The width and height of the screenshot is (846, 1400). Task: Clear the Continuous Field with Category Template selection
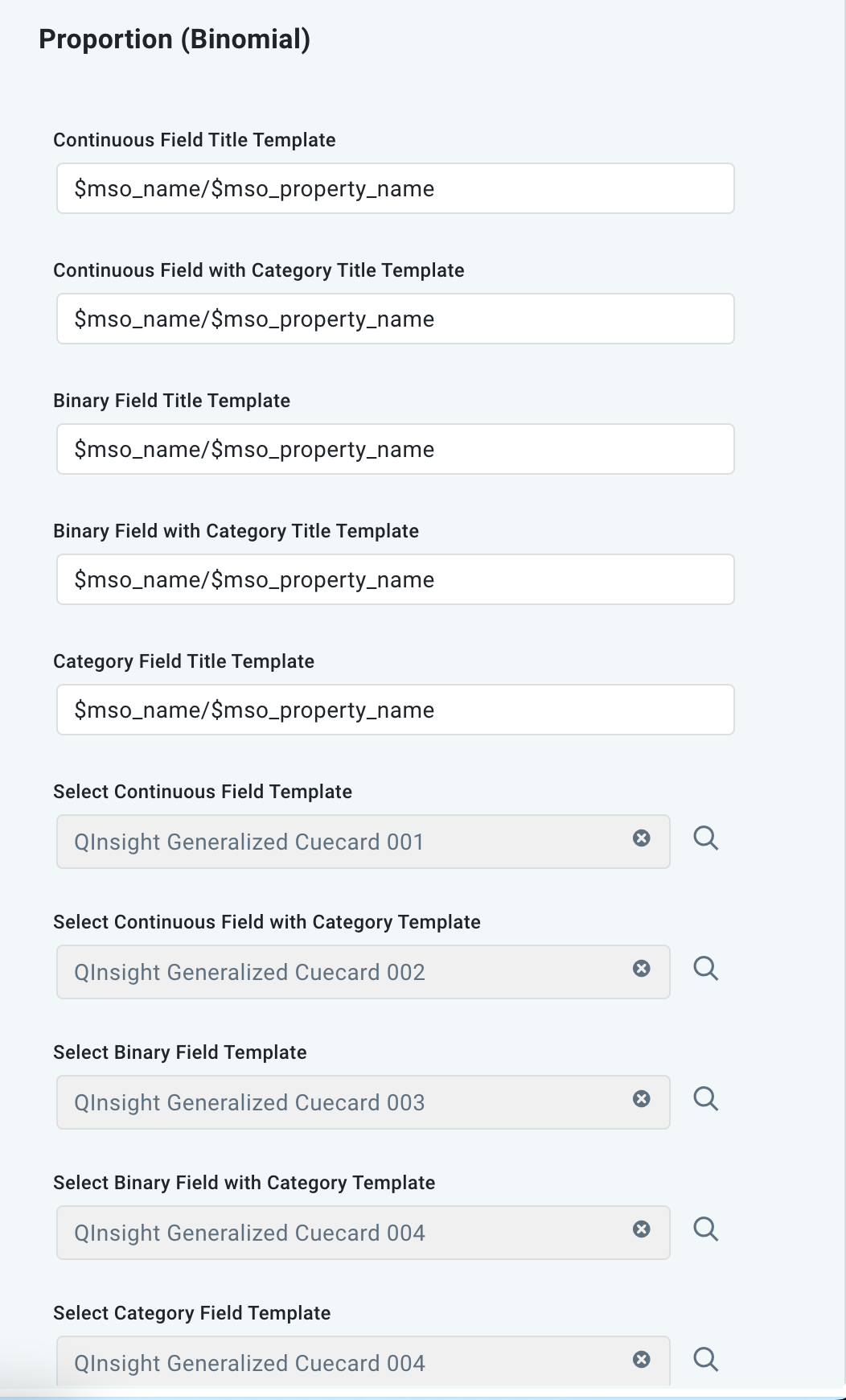641,969
